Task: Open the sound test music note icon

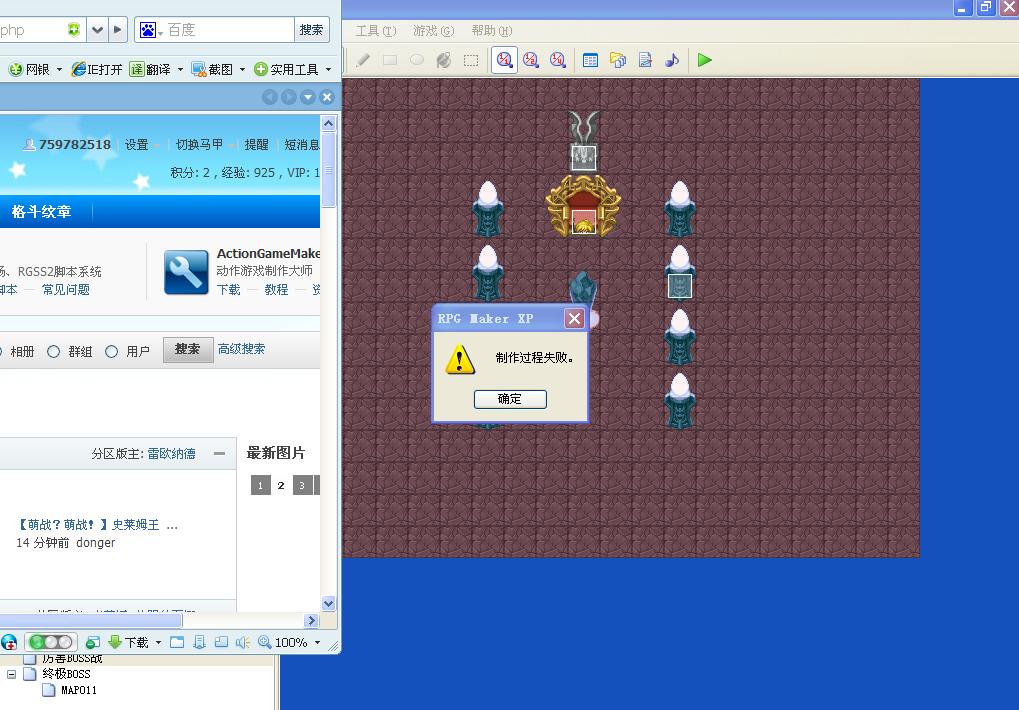Action: click(x=672, y=60)
